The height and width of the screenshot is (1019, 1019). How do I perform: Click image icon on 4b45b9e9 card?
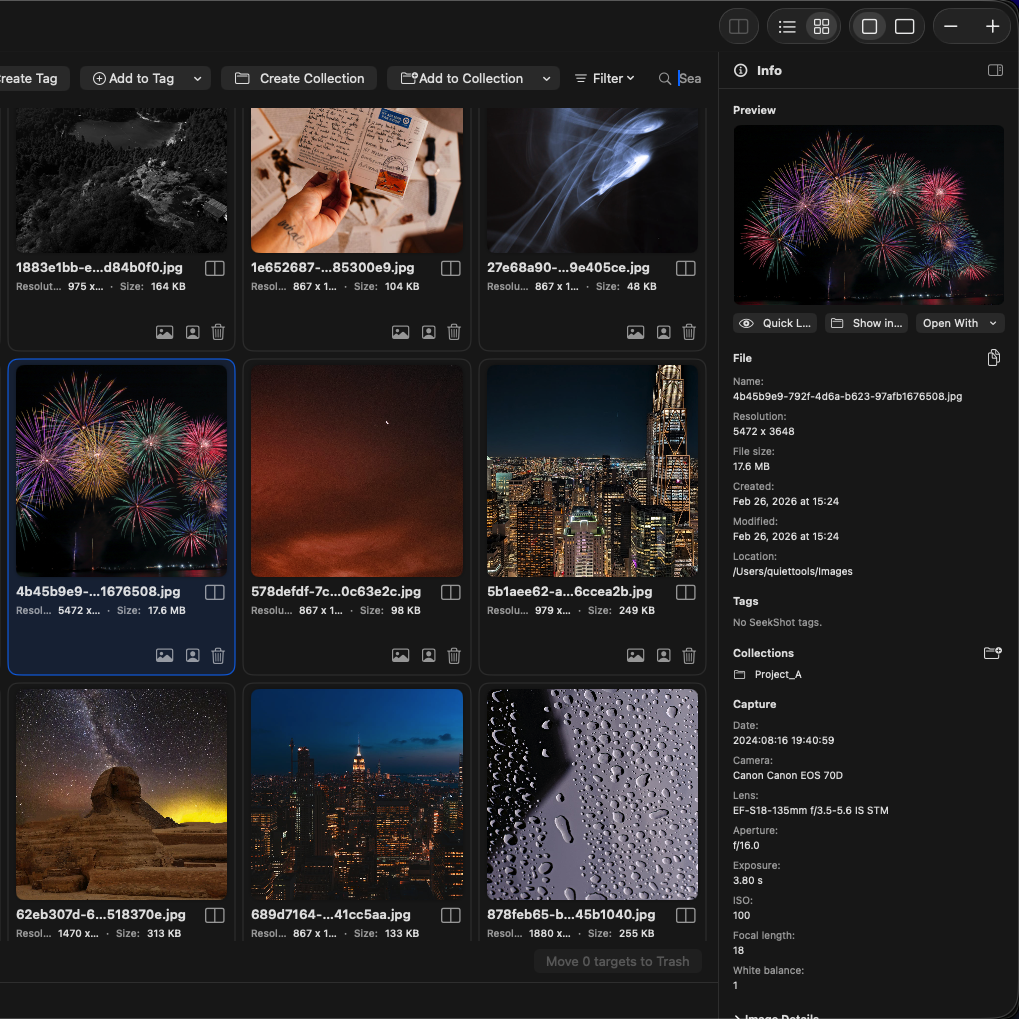[x=164, y=655]
